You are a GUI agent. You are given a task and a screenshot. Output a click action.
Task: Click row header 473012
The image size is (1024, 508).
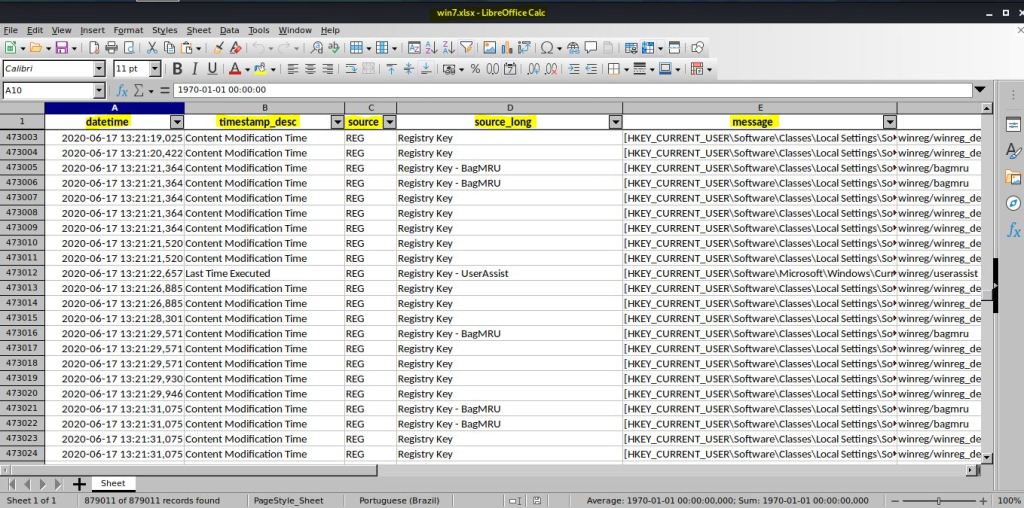tap(22, 273)
